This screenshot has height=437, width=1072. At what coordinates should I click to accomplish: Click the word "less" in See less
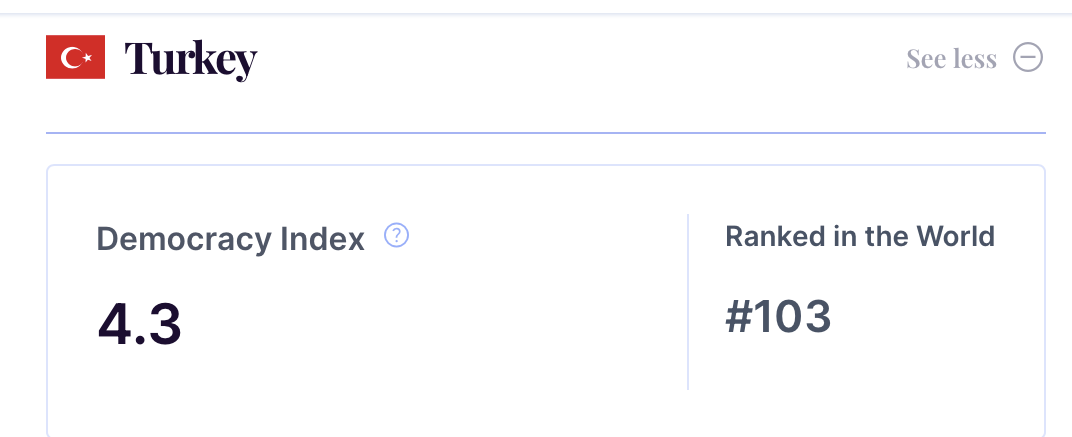[974, 58]
